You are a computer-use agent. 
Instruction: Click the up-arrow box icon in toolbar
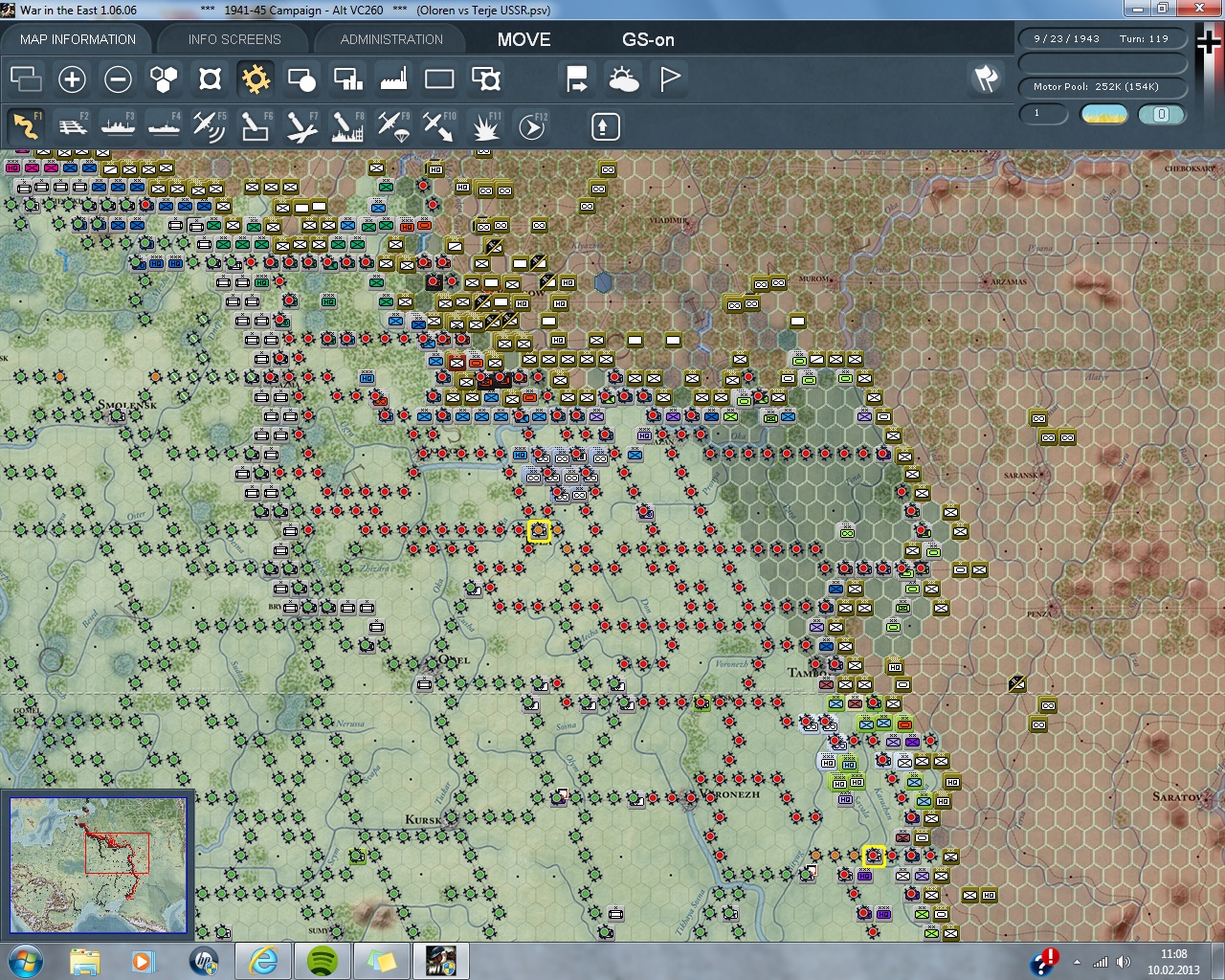tap(605, 126)
